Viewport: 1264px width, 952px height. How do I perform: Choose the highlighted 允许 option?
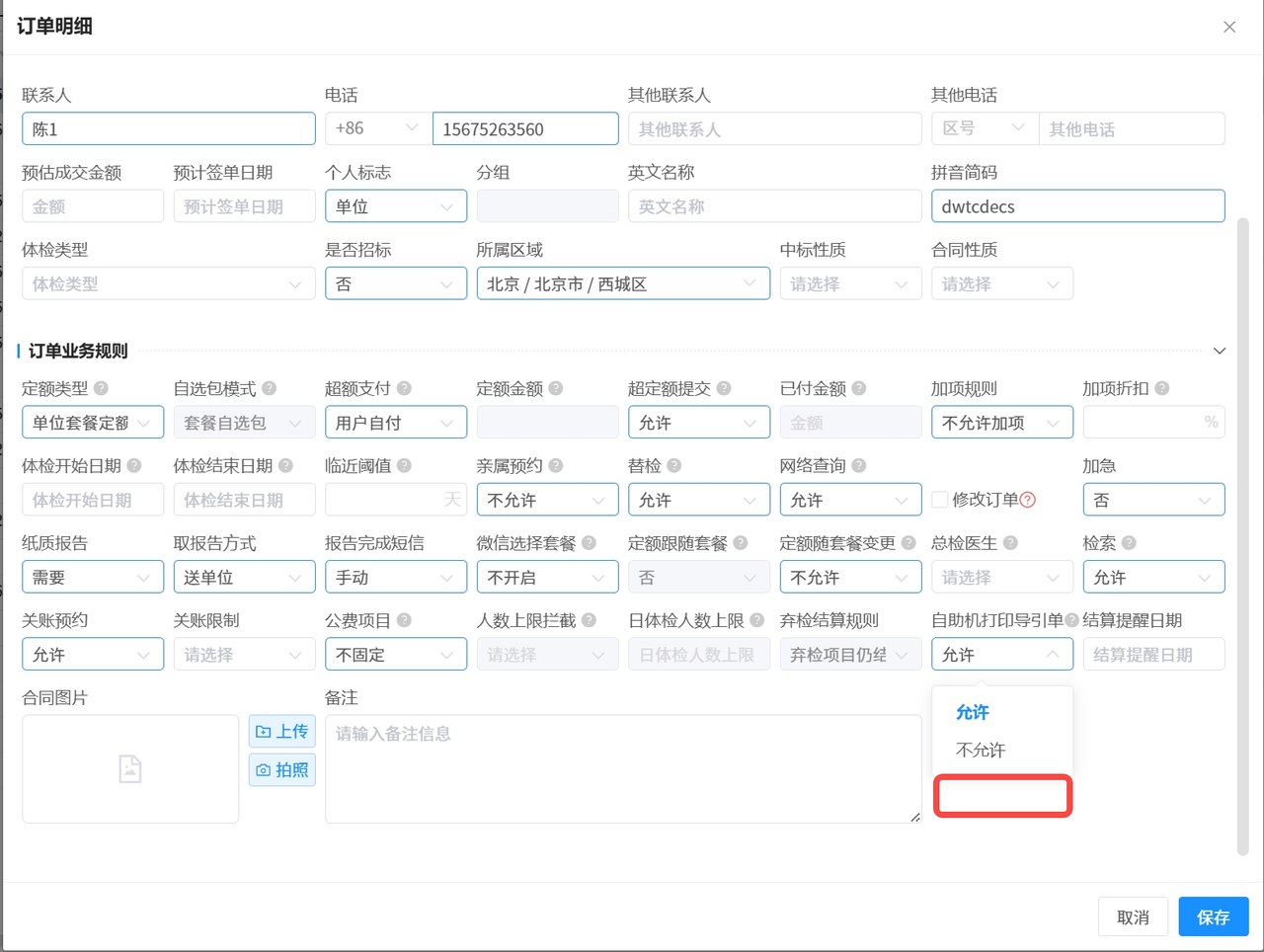(x=973, y=712)
